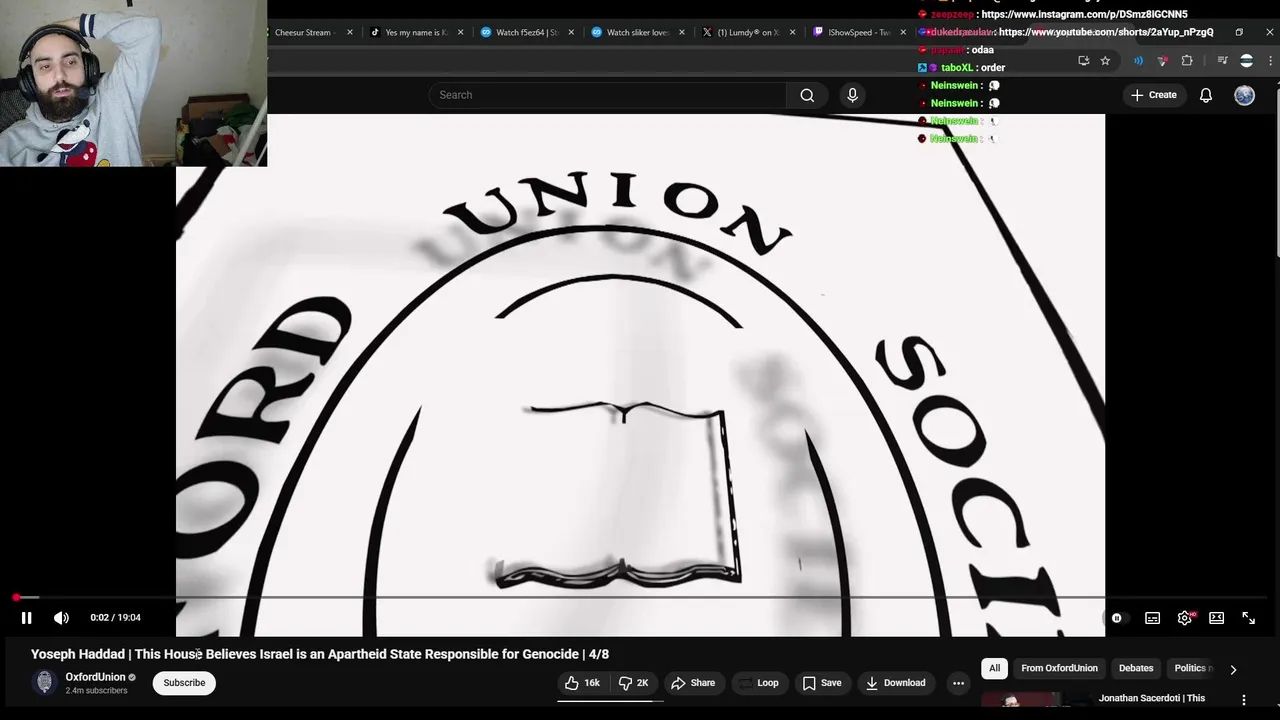The height and width of the screenshot is (720, 1280).
Task: Open options for Jonathan Sacerdoti video
Action: pyautogui.click(x=1244, y=700)
